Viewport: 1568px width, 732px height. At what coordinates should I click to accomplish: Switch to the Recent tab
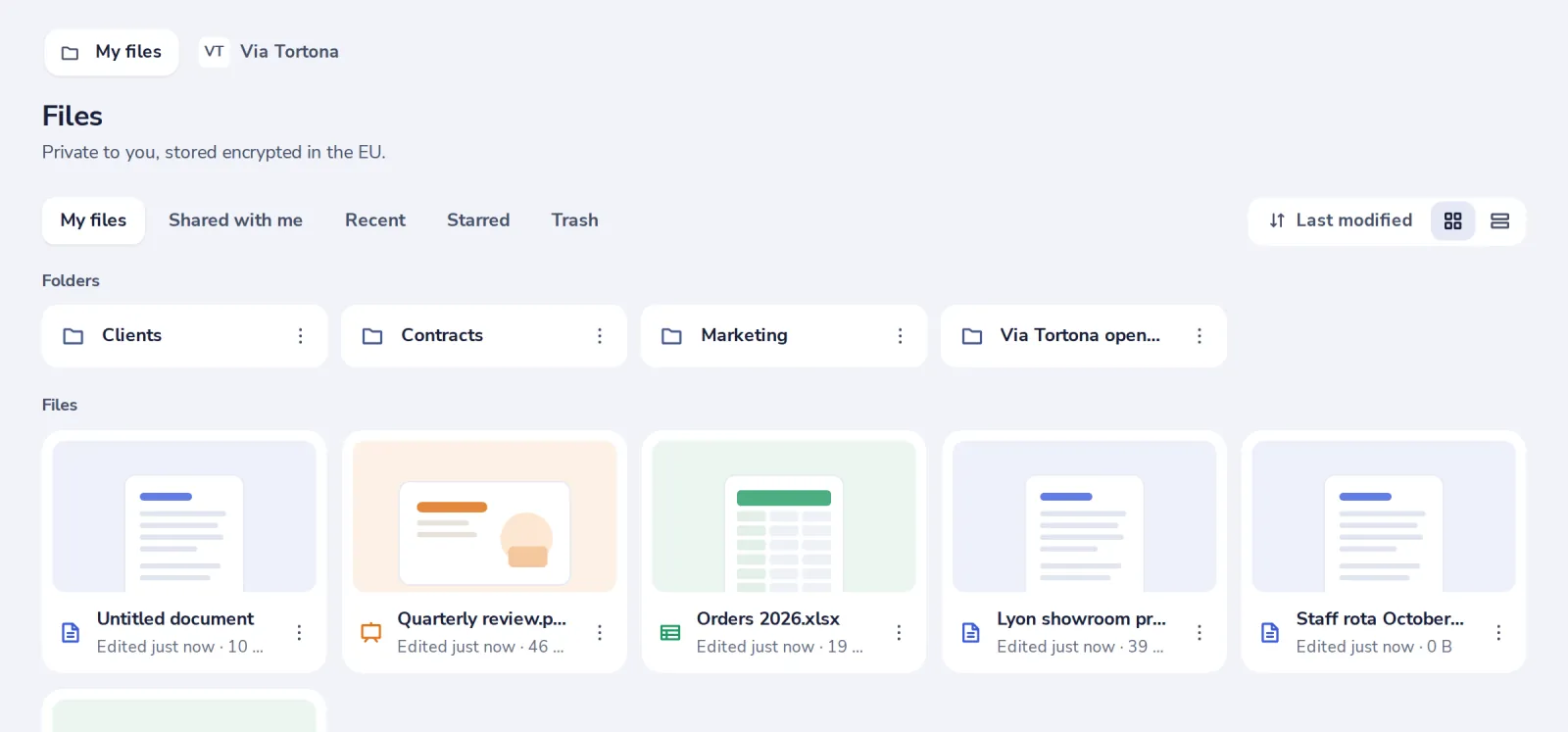(375, 220)
